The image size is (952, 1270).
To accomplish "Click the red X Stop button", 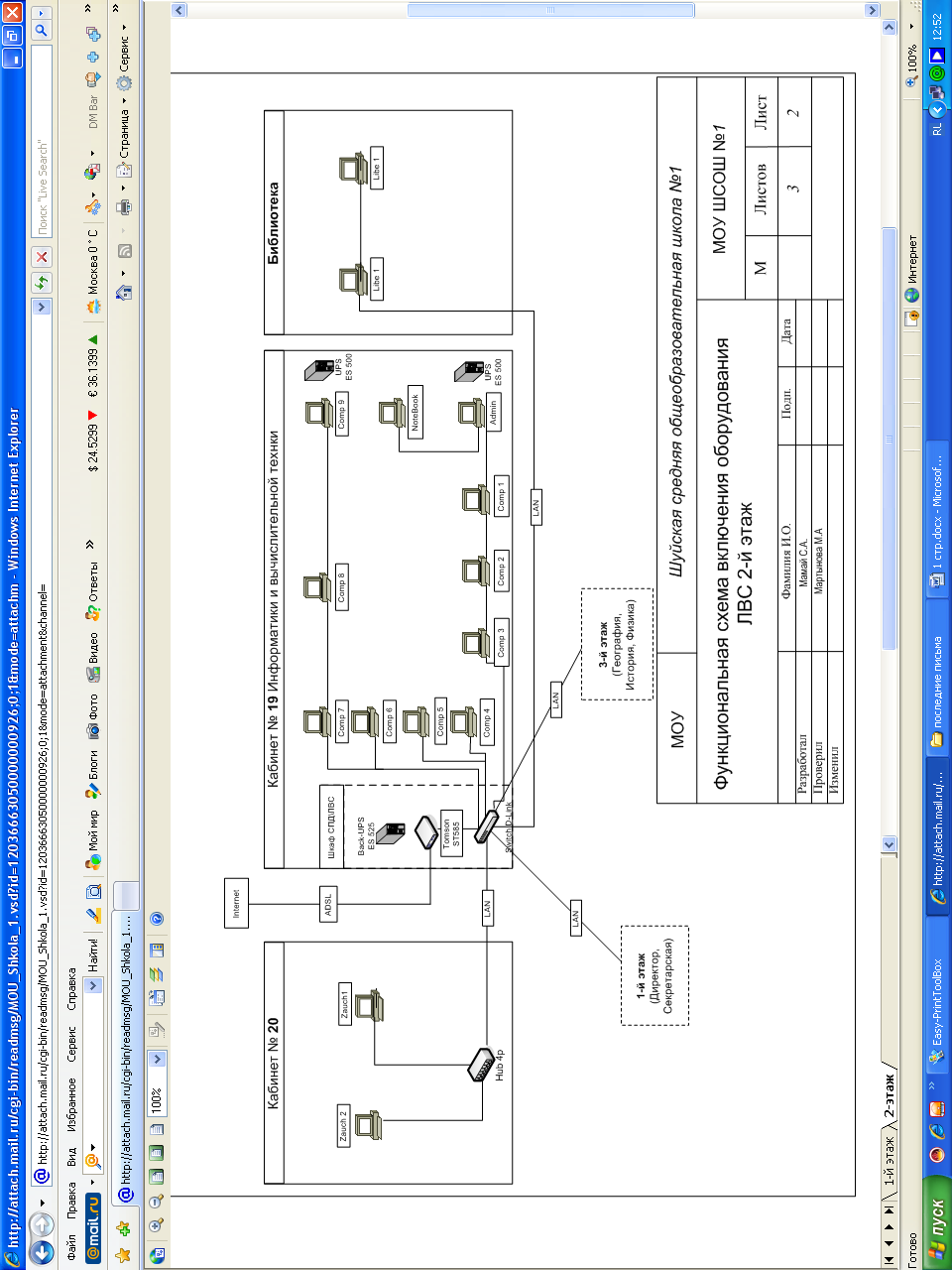I will point(42,257).
